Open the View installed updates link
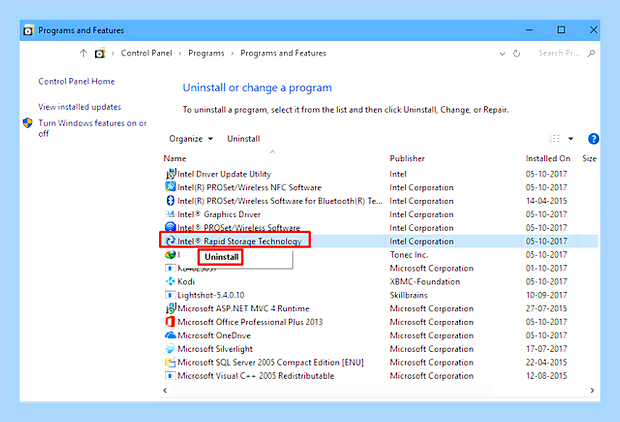 click(79, 107)
